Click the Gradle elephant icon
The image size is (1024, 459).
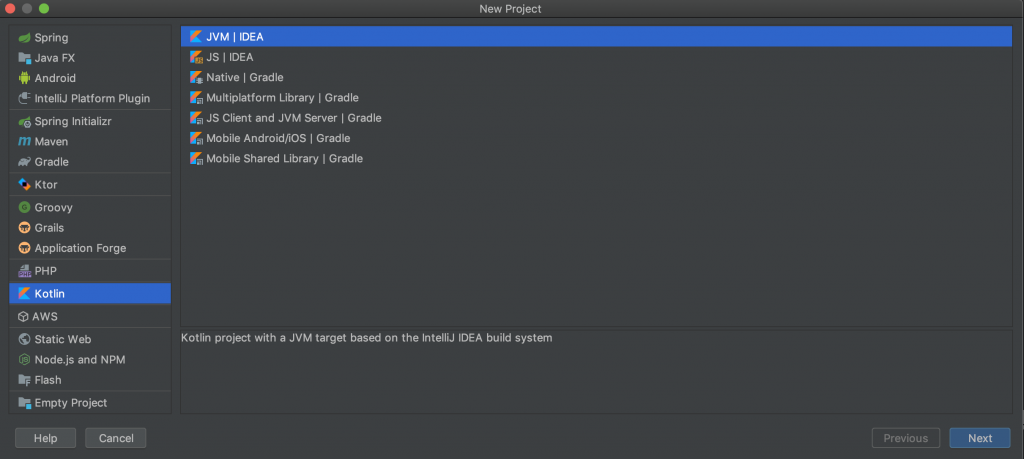pyautogui.click(x=25, y=162)
